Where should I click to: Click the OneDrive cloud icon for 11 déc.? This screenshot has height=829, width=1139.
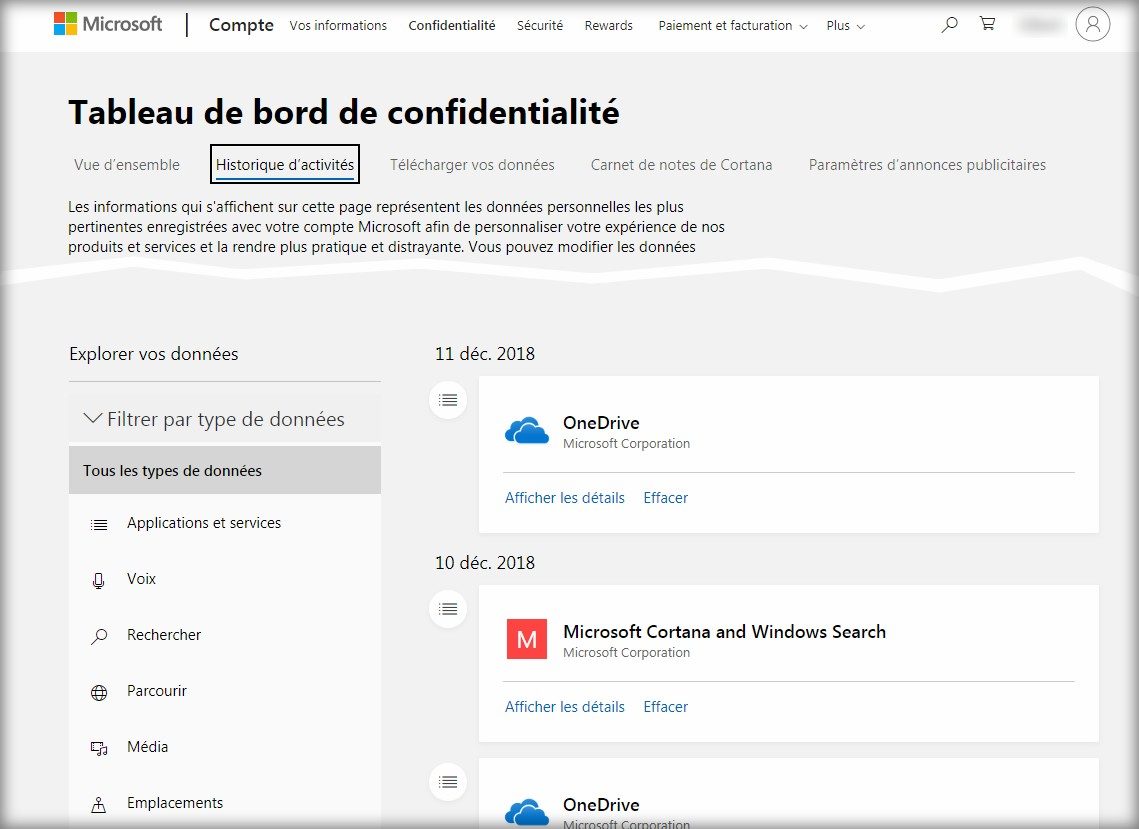pos(527,431)
